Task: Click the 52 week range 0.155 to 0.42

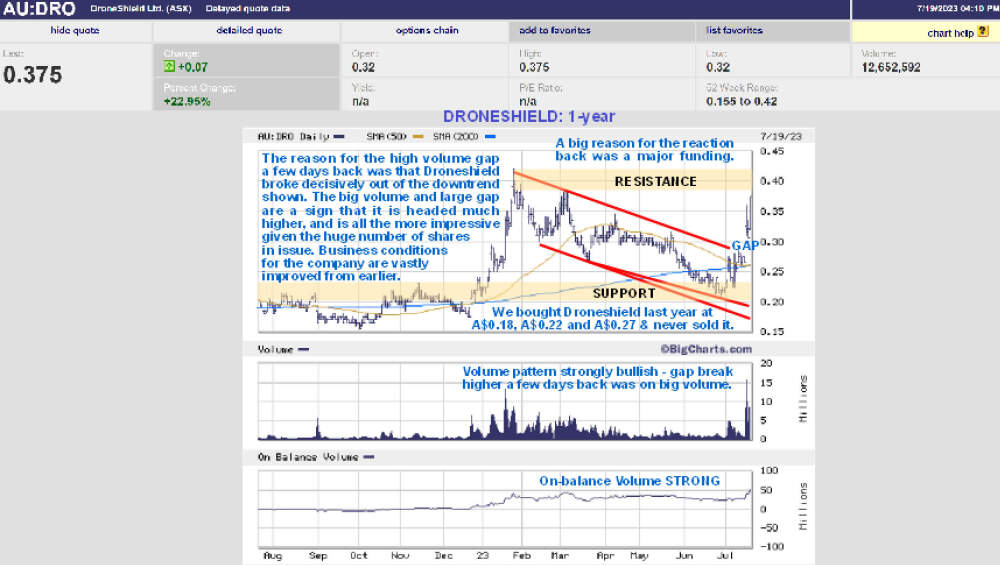Action: coord(741,101)
